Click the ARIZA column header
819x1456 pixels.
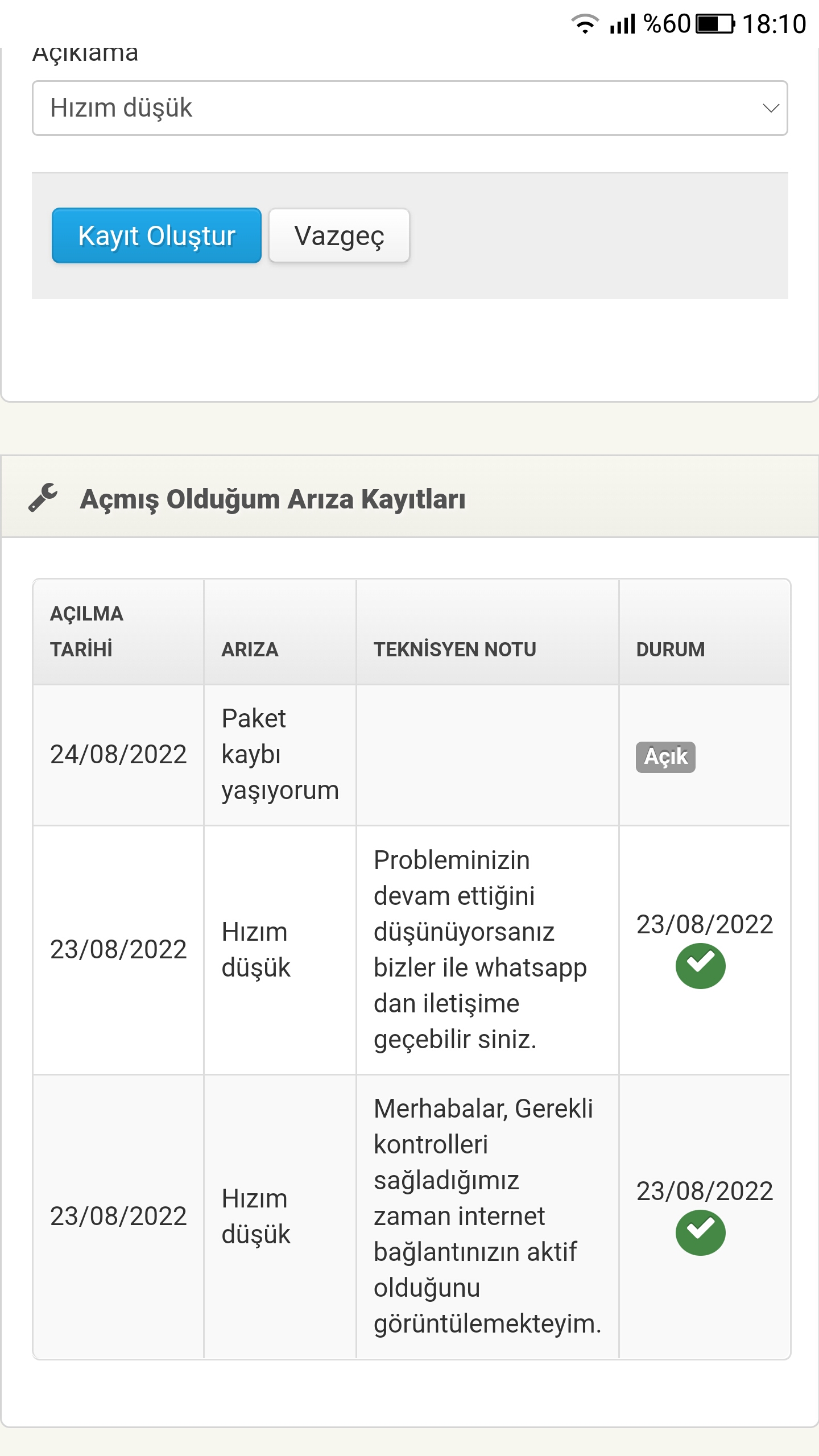point(250,649)
